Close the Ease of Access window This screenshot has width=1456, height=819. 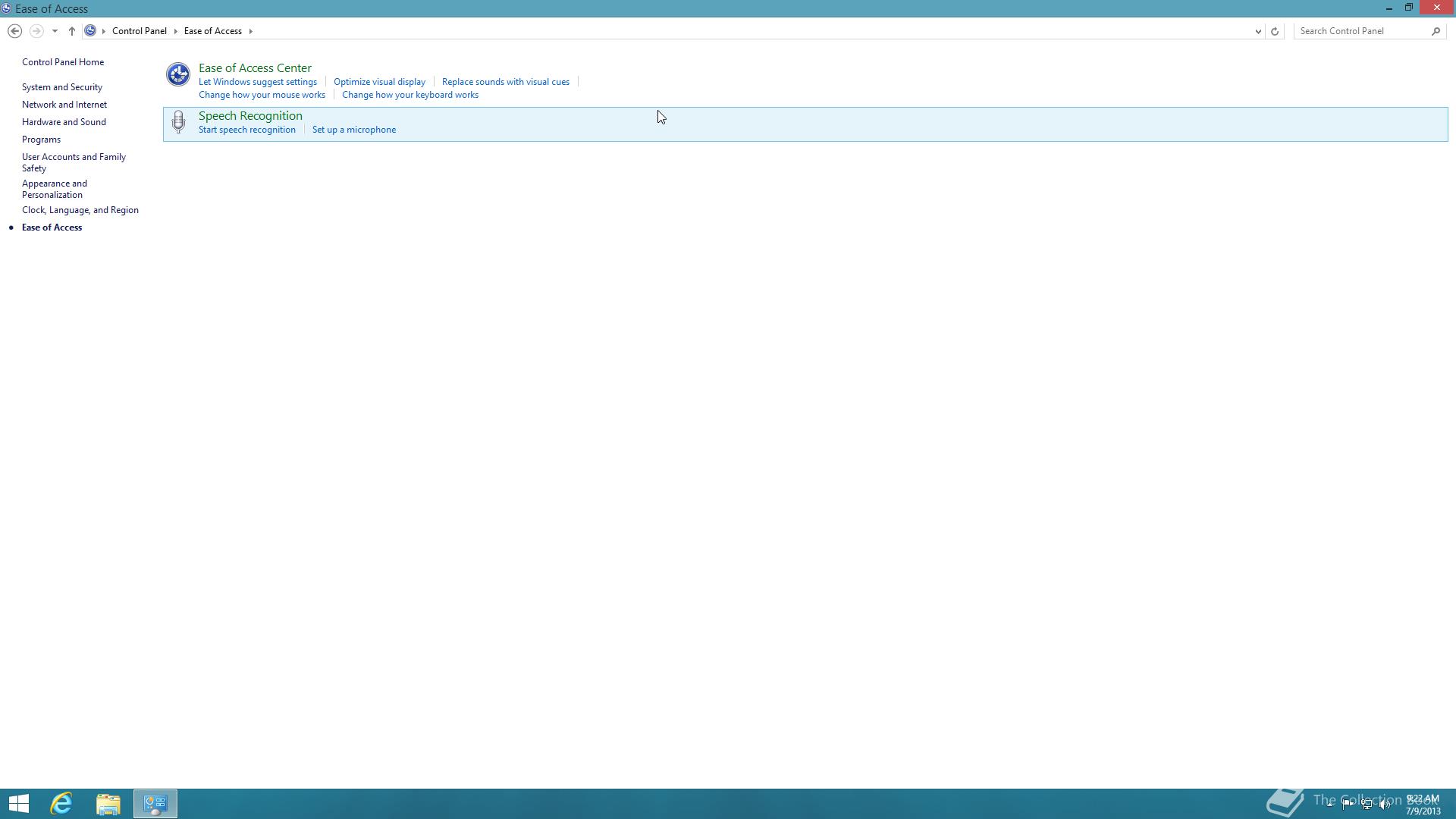[1436, 8]
